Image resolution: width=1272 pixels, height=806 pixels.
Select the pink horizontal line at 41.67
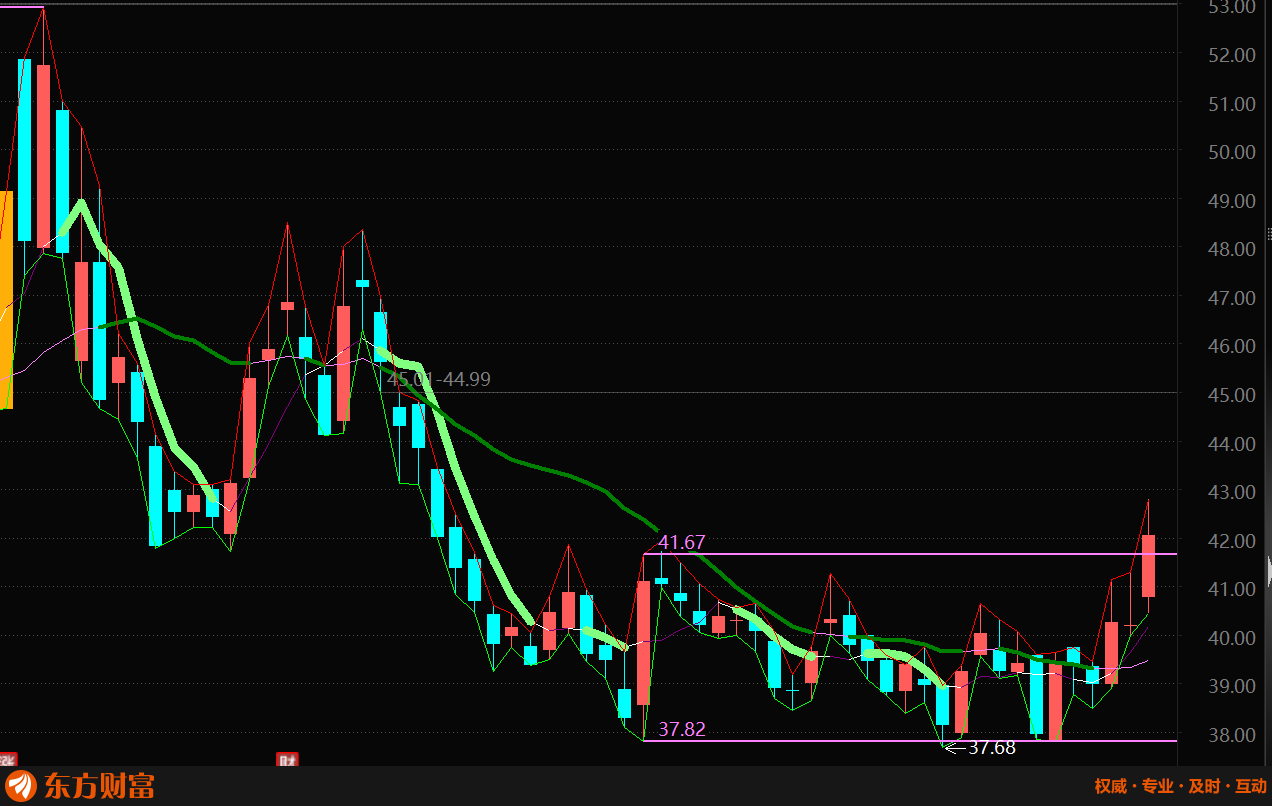point(910,554)
